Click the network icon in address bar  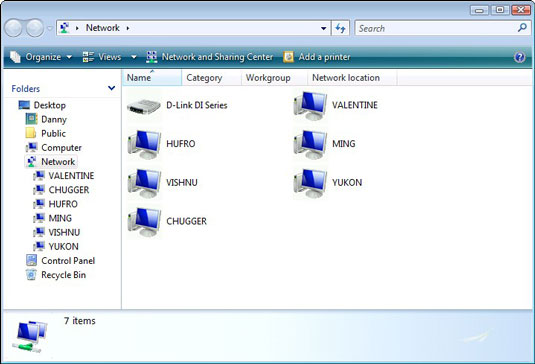point(64,28)
